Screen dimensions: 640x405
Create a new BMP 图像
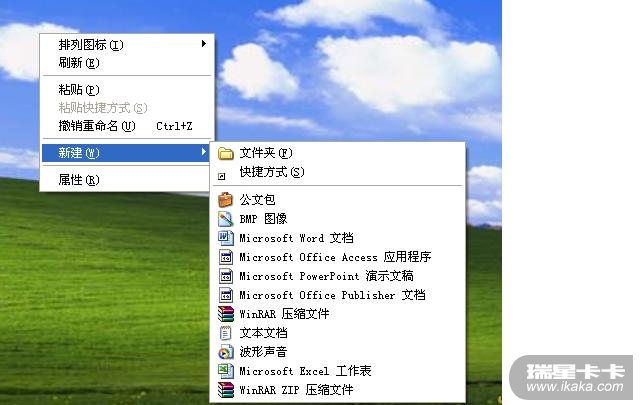(338, 219)
